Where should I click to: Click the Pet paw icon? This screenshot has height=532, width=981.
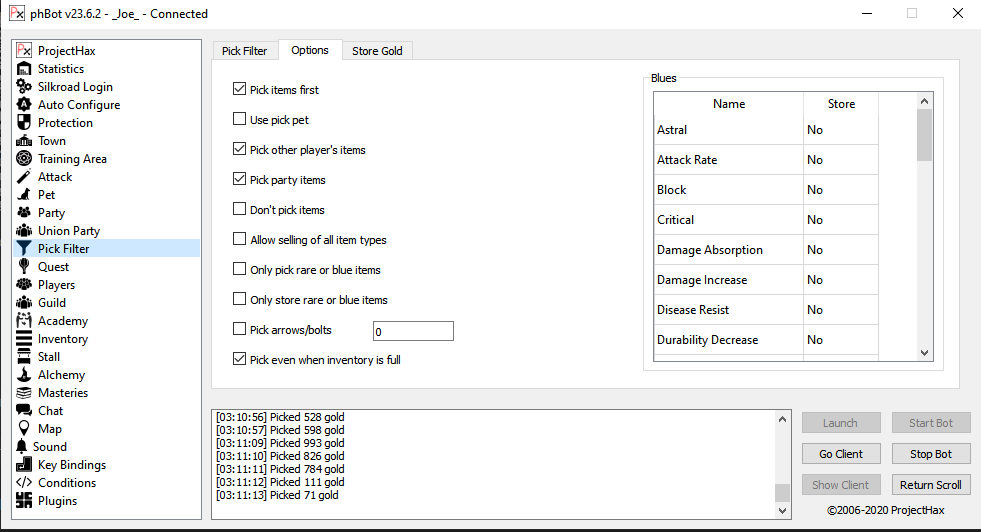pyautogui.click(x=24, y=195)
